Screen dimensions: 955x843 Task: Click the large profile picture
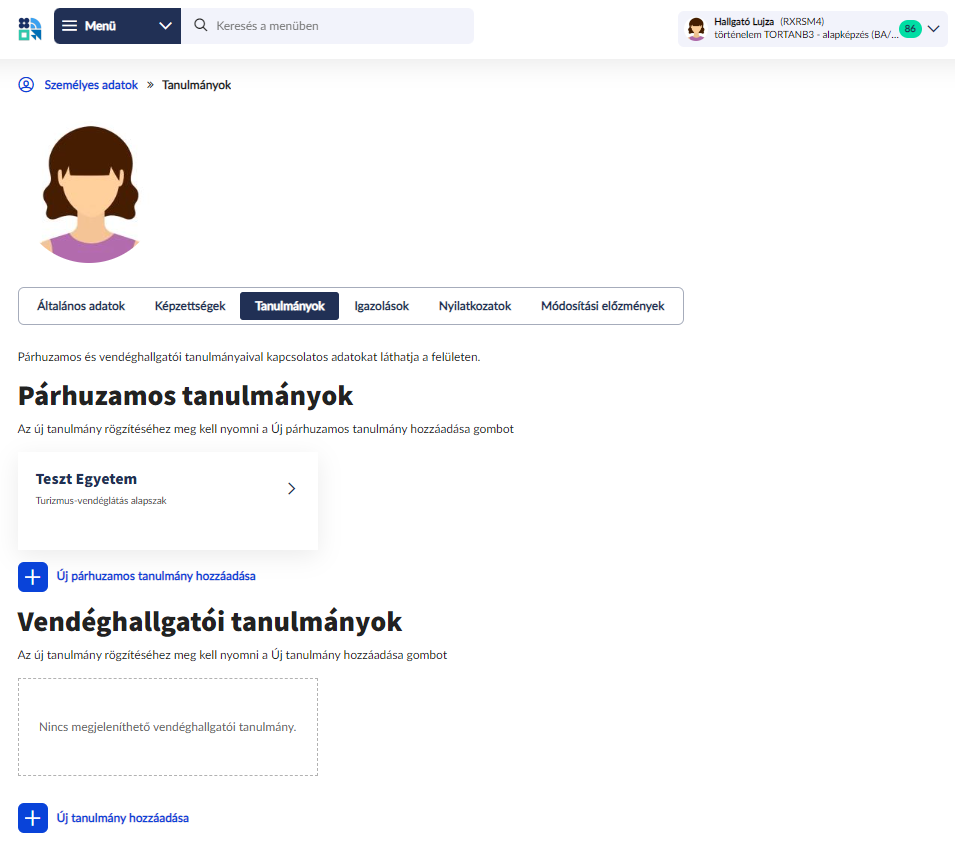click(x=90, y=195)
